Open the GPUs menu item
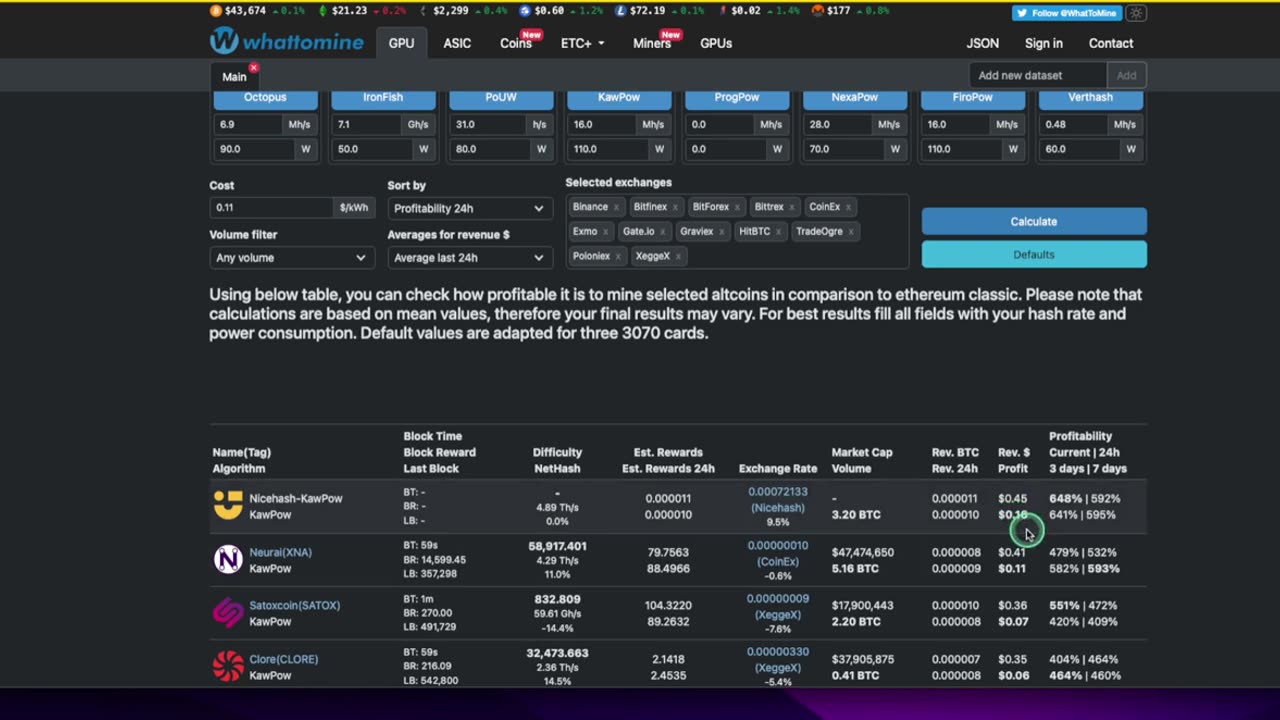This screenshot has height=720, width=1280. (716, 43)
